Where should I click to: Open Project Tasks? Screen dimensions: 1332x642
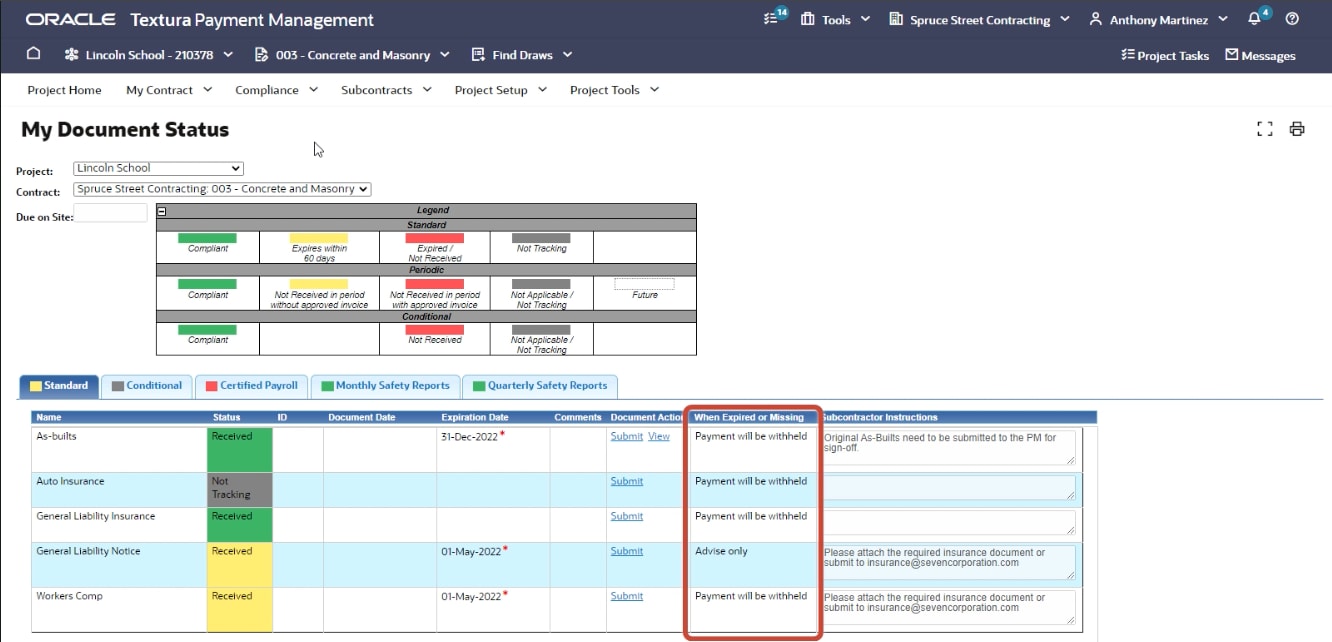[x=1165, y=56]
